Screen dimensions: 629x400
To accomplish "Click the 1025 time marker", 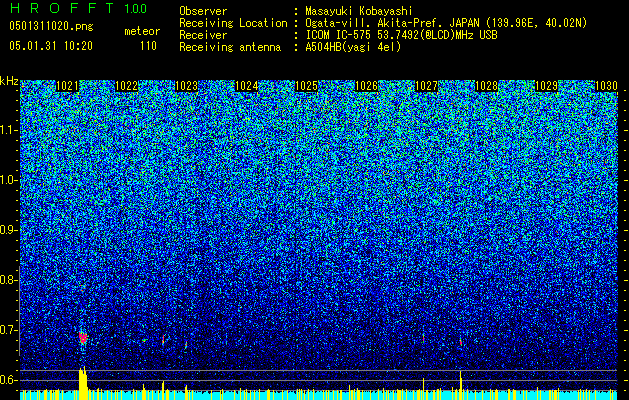I will tap(306, 86).
